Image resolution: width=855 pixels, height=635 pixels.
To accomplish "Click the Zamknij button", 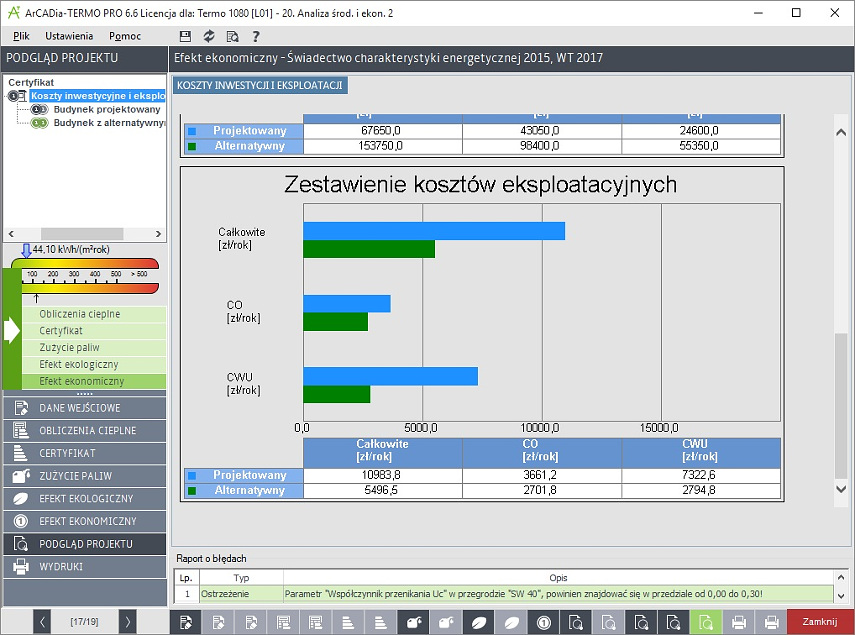I will pos(820,622).
